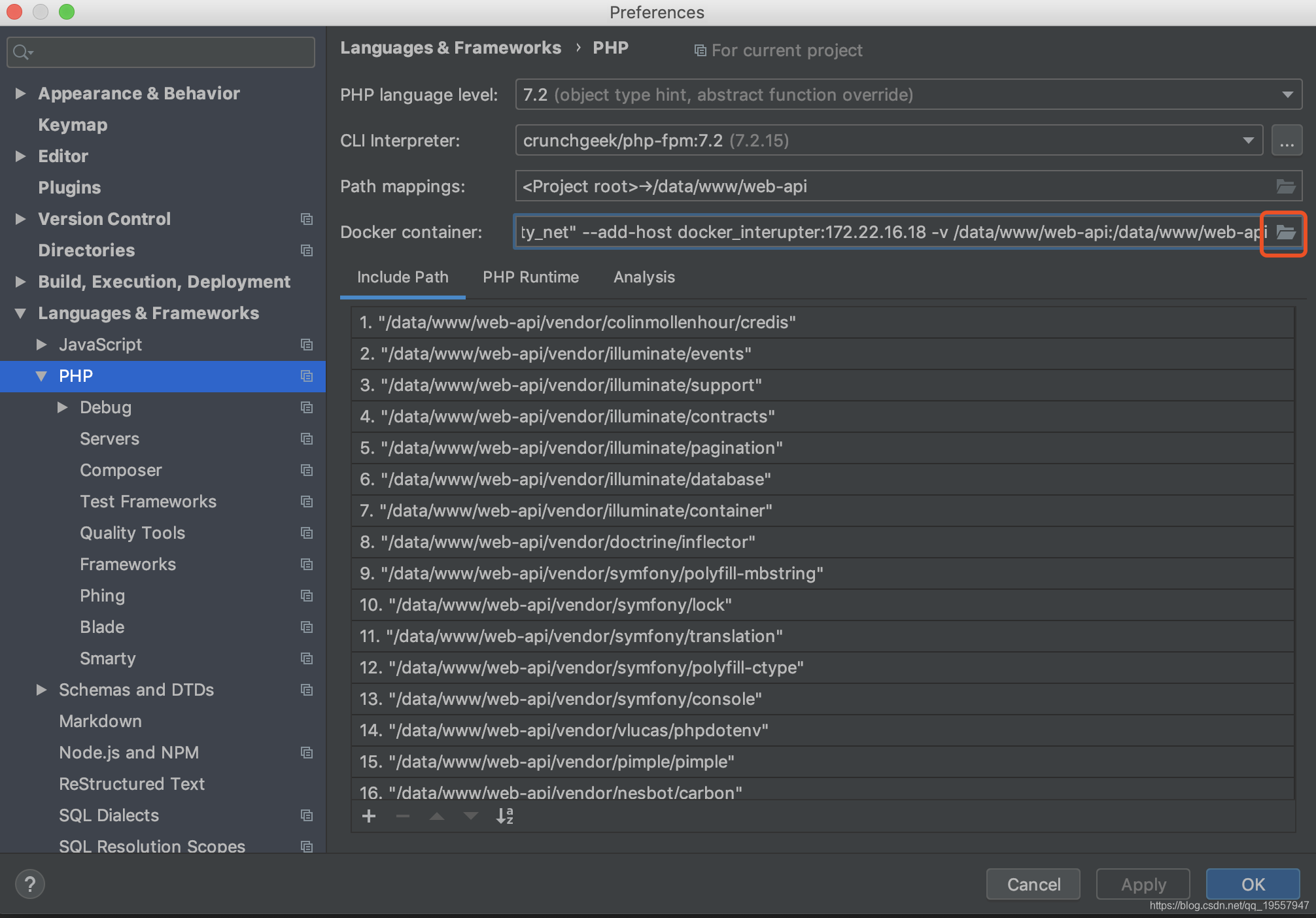Expand Schemas and DTDs node
Image resolution: width=1316 pixels, height=918 pixels.
click(41, 690)
